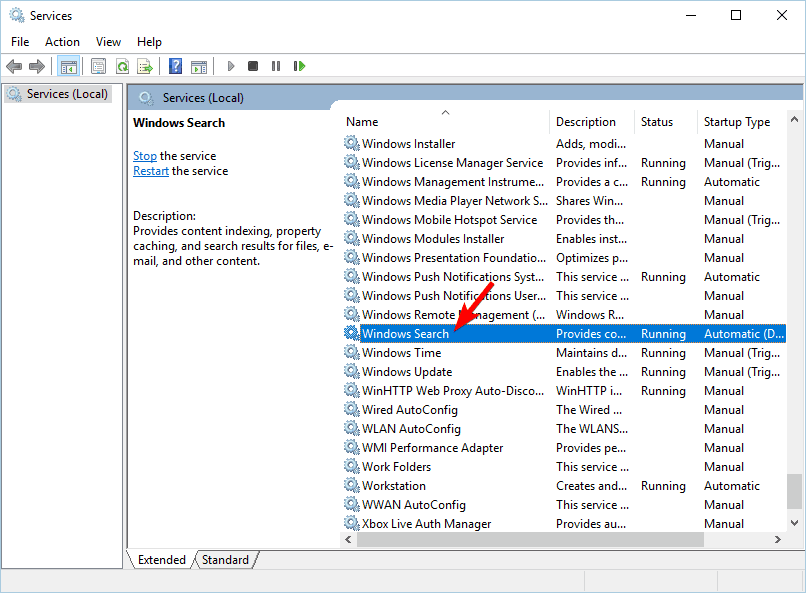The image size is (806, 593).
Task: Click the gear icon beside WWAN AutoConfig
Action: click(352, 504)
